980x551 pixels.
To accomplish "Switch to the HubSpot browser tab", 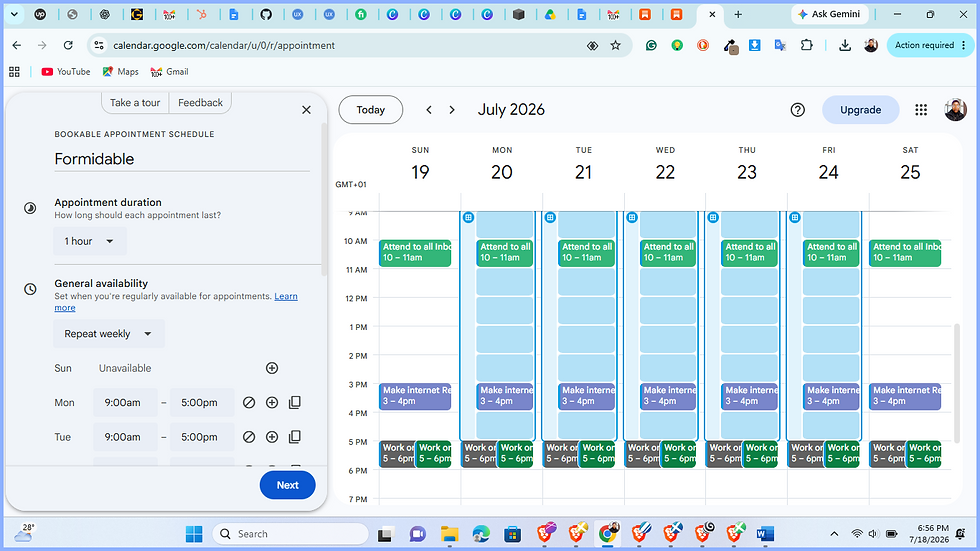I will click(201, 14).
